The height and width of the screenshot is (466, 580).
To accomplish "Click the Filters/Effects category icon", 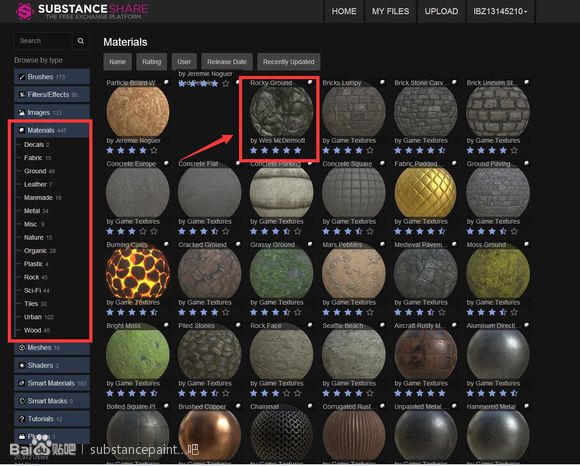I will [x=22, y=95].
